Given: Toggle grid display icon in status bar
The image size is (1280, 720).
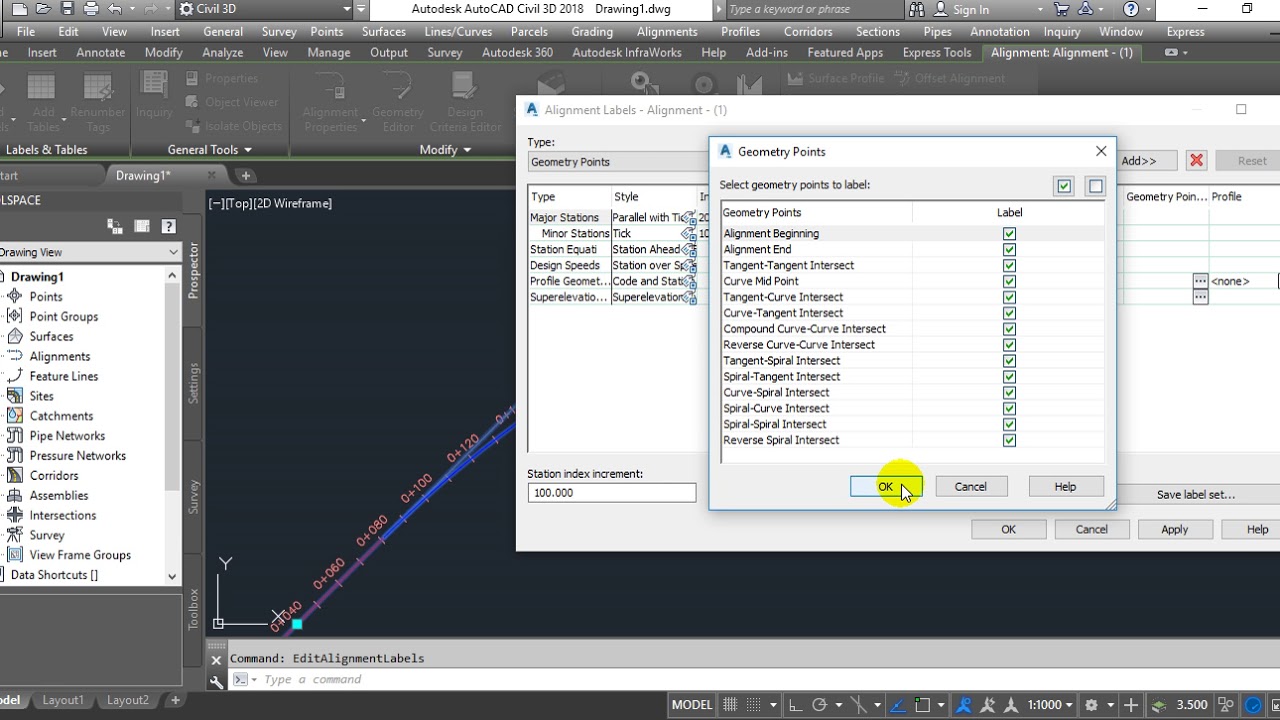Looking at the screenshot, I should click(x=731, y=705).
